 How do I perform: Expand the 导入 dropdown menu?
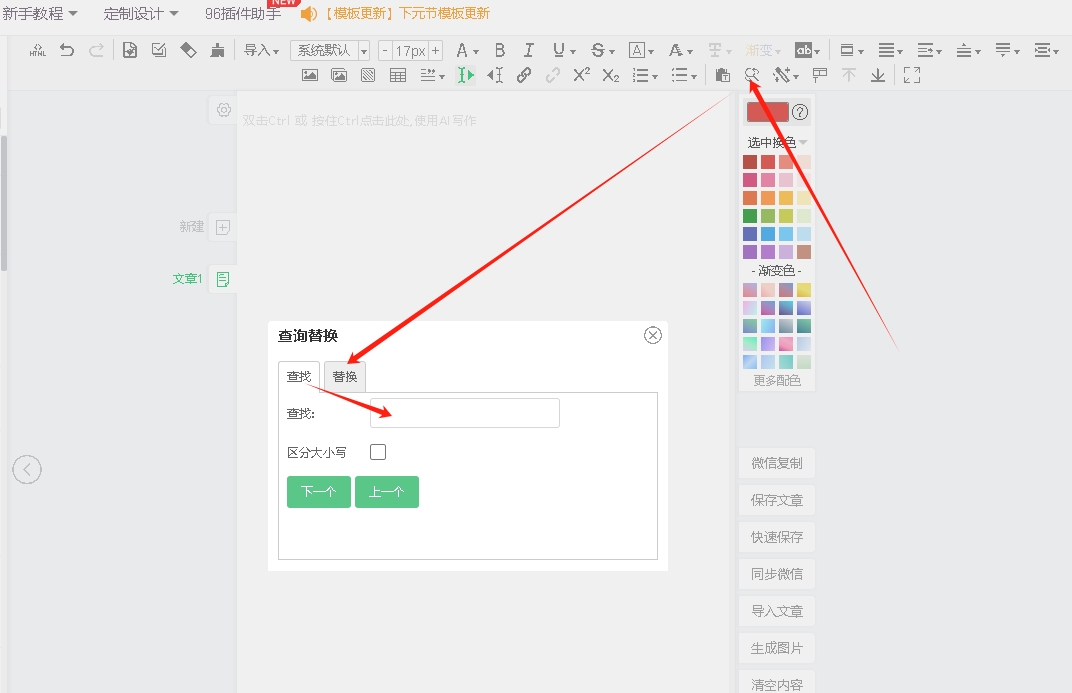click(x=262, y=50)
